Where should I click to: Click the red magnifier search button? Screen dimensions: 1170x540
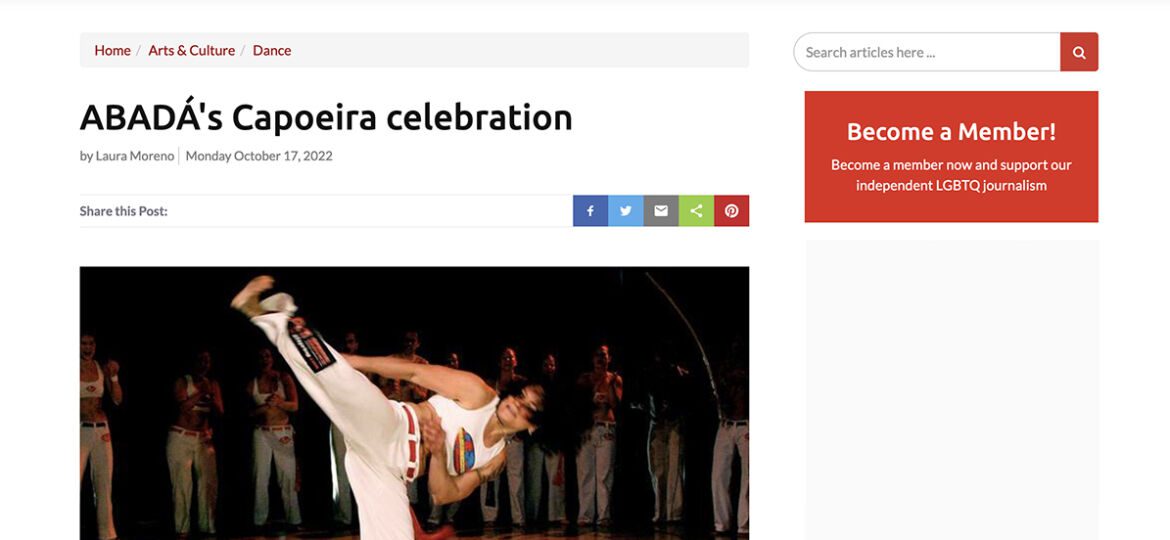coord(1079,52)
